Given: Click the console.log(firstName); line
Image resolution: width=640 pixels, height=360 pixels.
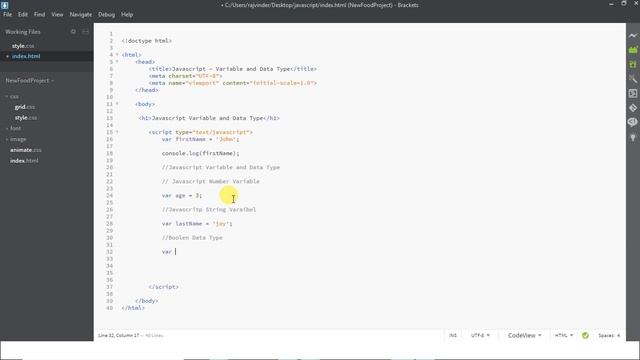Looking at the screenshot, I should (x=200, y=153).
